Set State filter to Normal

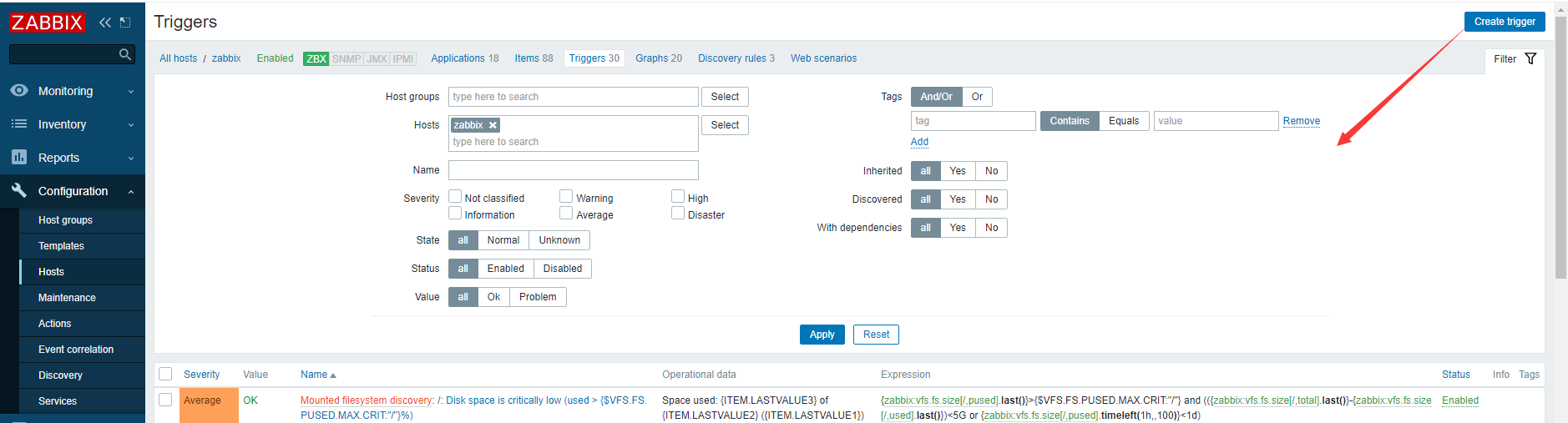tap(503, 240)
